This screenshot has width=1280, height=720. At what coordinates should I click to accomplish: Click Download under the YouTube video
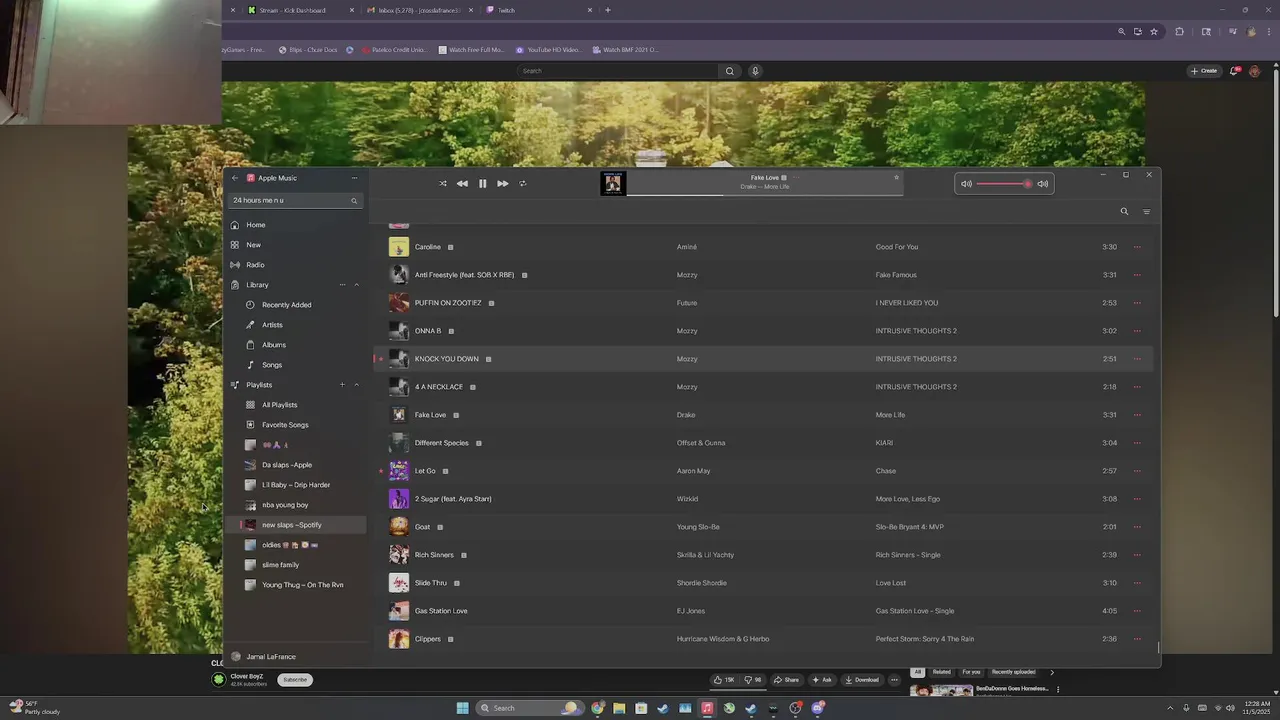pos(862,680)
